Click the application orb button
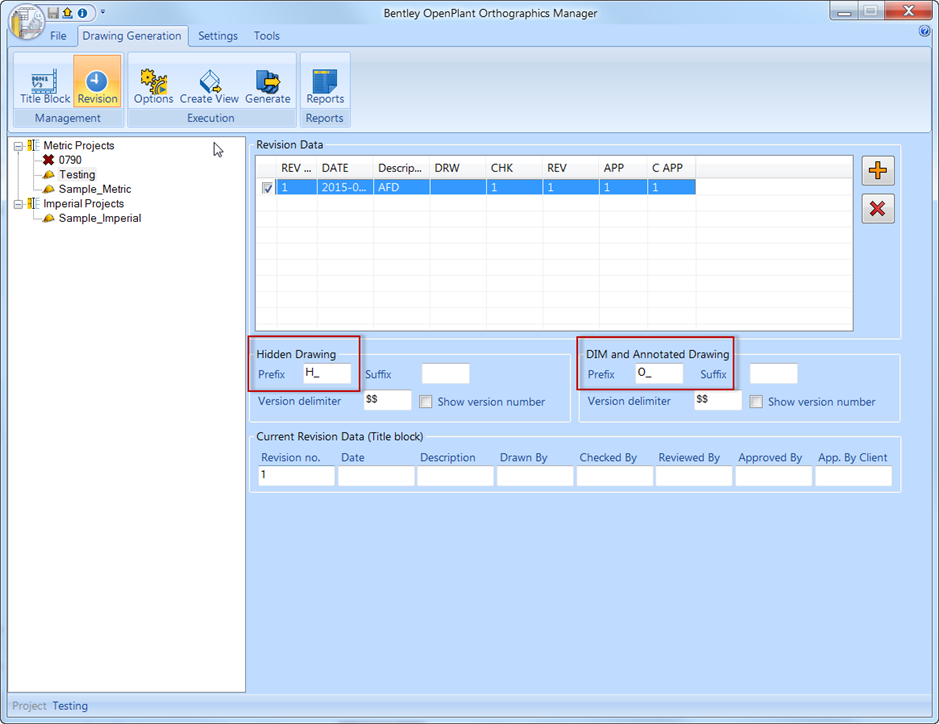 (26, 22)
